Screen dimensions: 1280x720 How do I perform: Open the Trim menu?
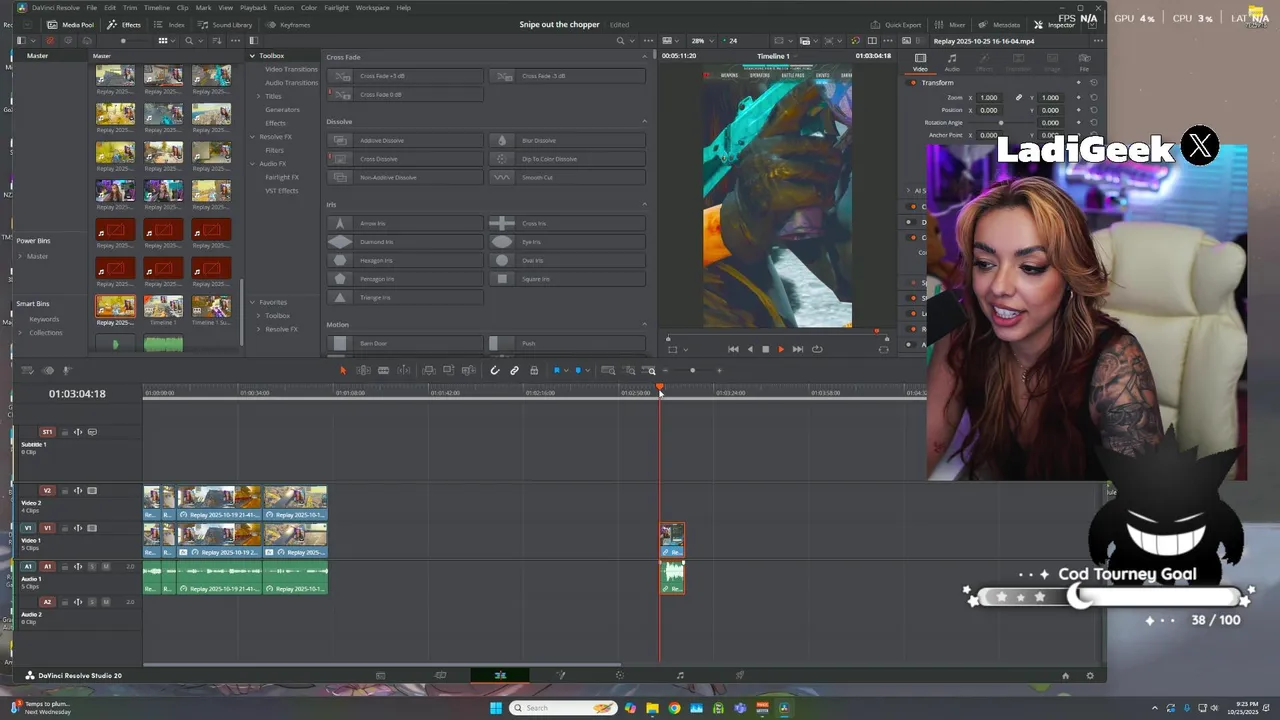(130, 8)
